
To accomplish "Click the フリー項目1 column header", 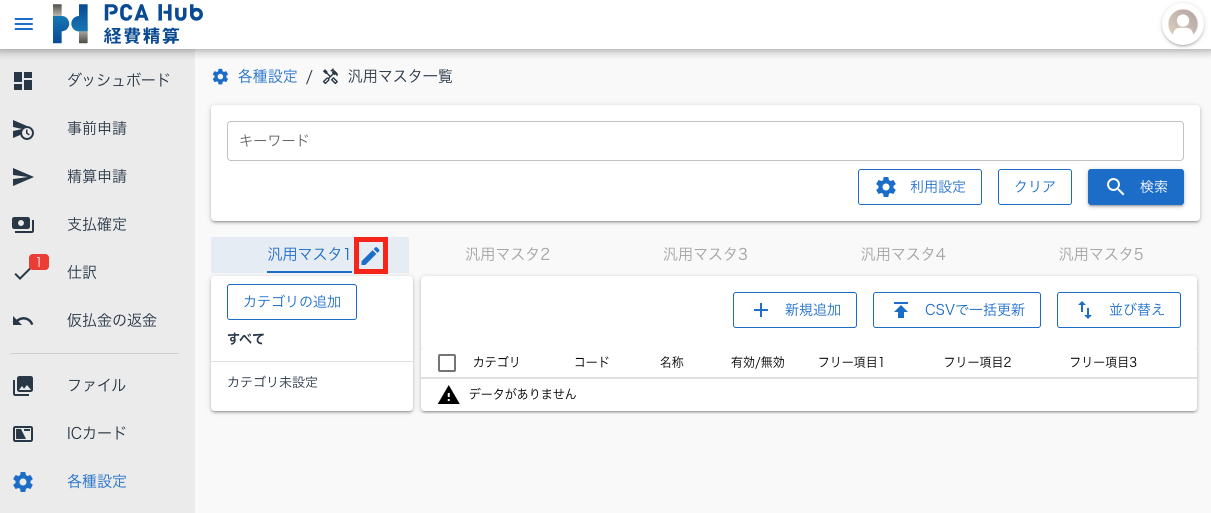I will tap(851, 363).
